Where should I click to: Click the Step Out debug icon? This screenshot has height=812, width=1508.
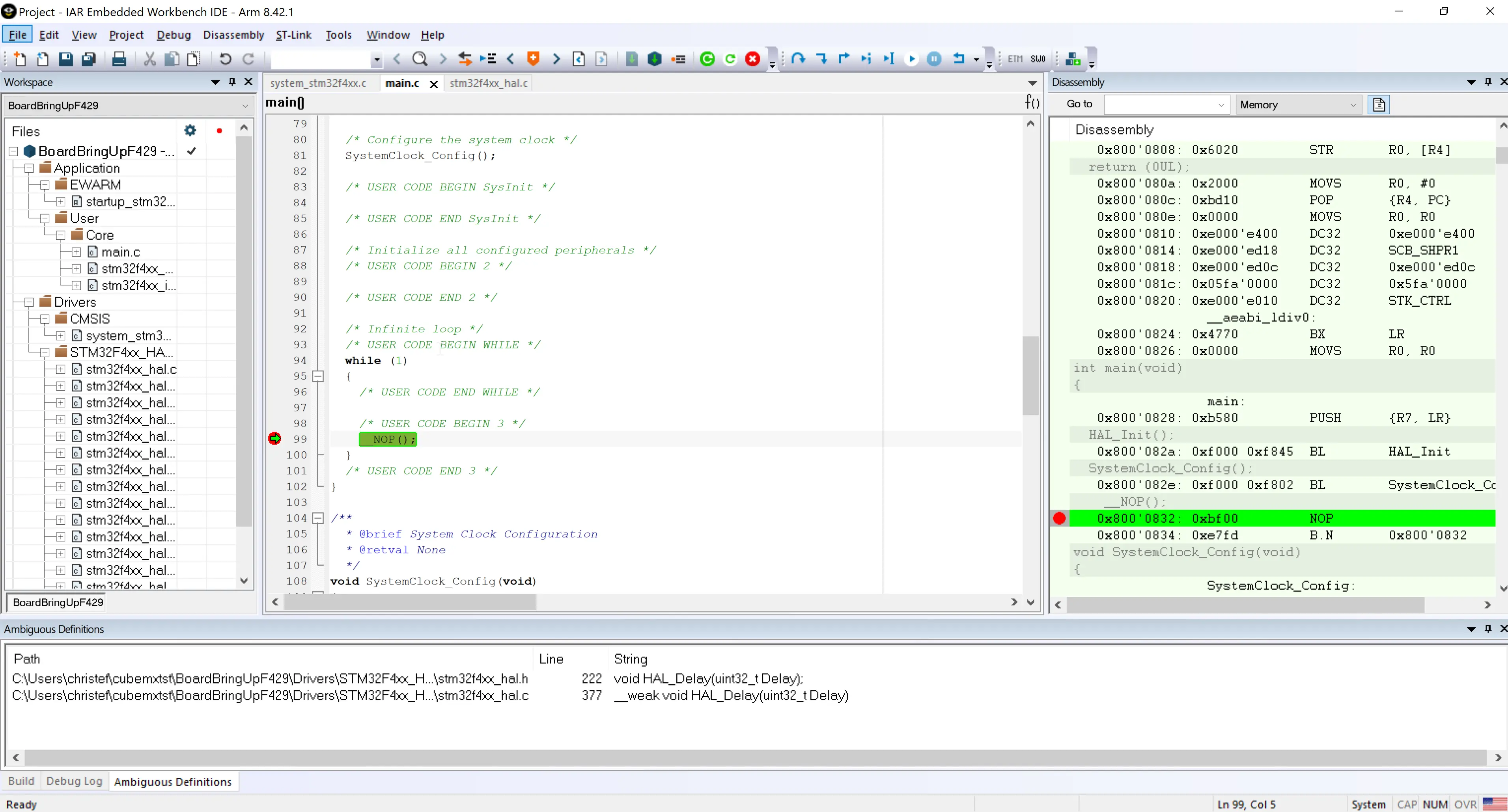click(844, 58)
